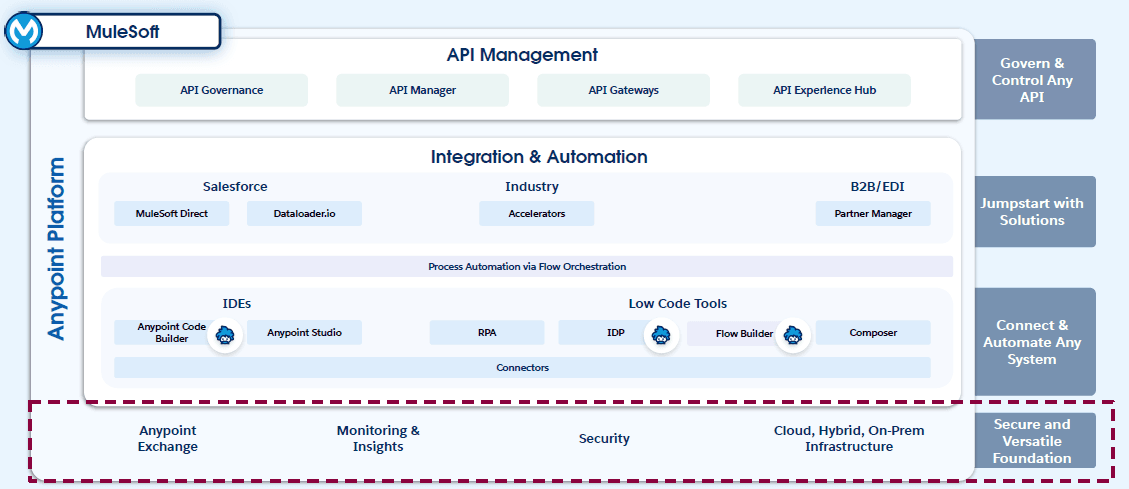
Task: Click the Anypoint Exchange label
Action: point(168,439)
